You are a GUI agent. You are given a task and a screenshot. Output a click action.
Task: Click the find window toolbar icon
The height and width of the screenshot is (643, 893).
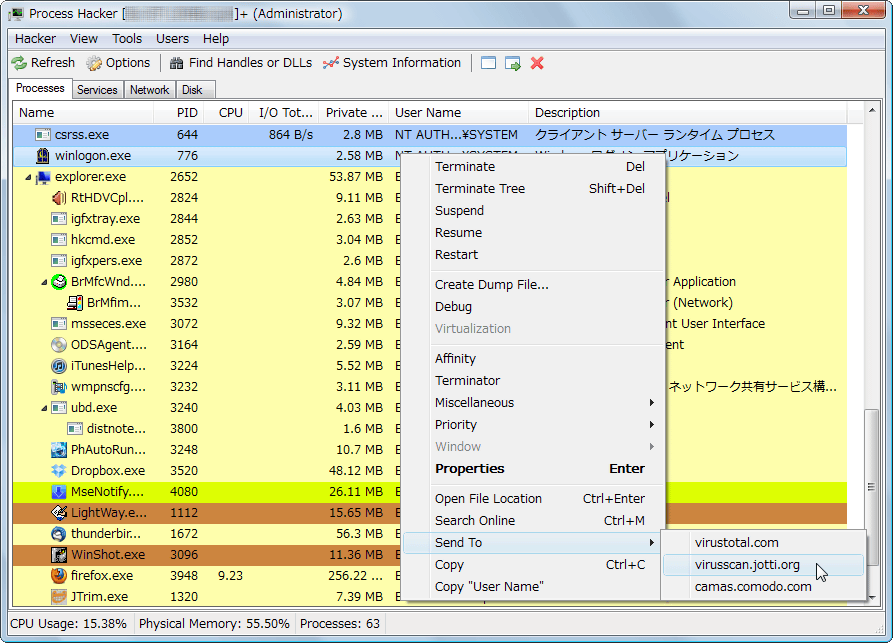coord(489,63)
